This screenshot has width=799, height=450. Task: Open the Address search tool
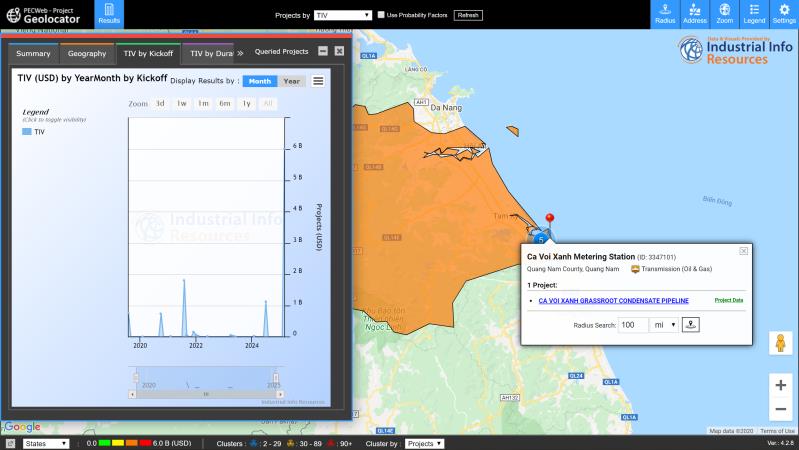(x=695, y=14)
